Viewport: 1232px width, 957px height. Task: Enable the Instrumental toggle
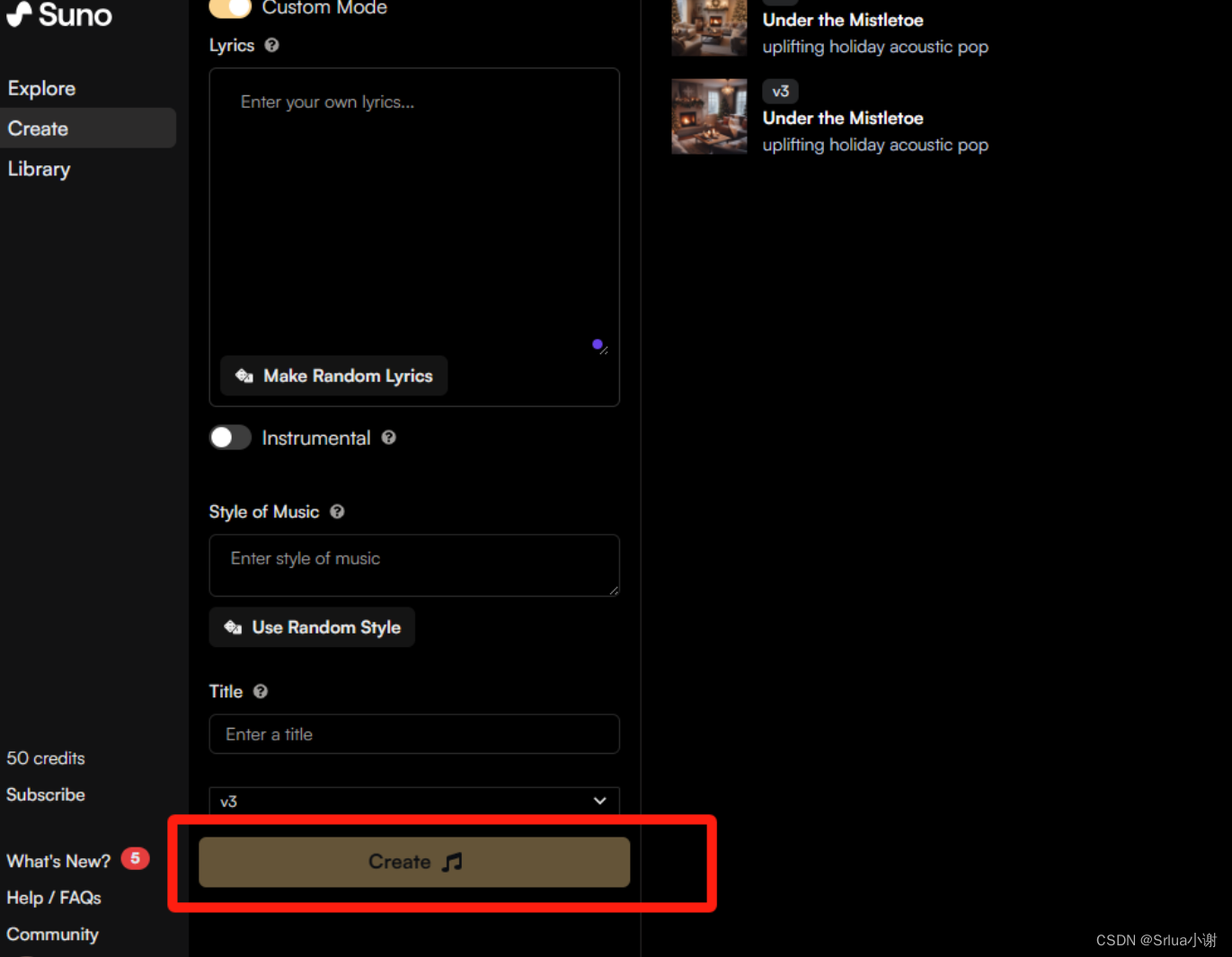pos(230,438)
